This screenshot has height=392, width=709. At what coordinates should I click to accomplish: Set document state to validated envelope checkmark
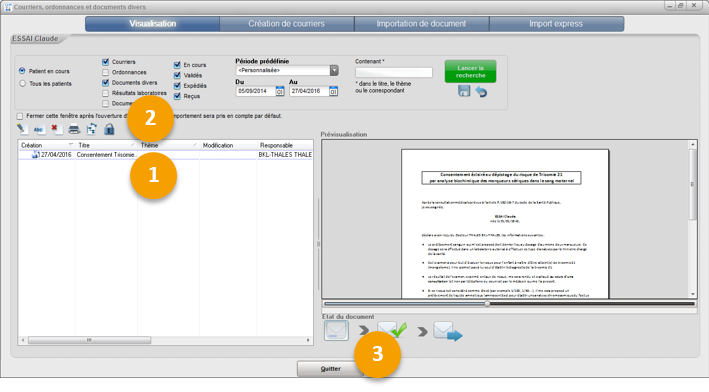tap(392, 331)
